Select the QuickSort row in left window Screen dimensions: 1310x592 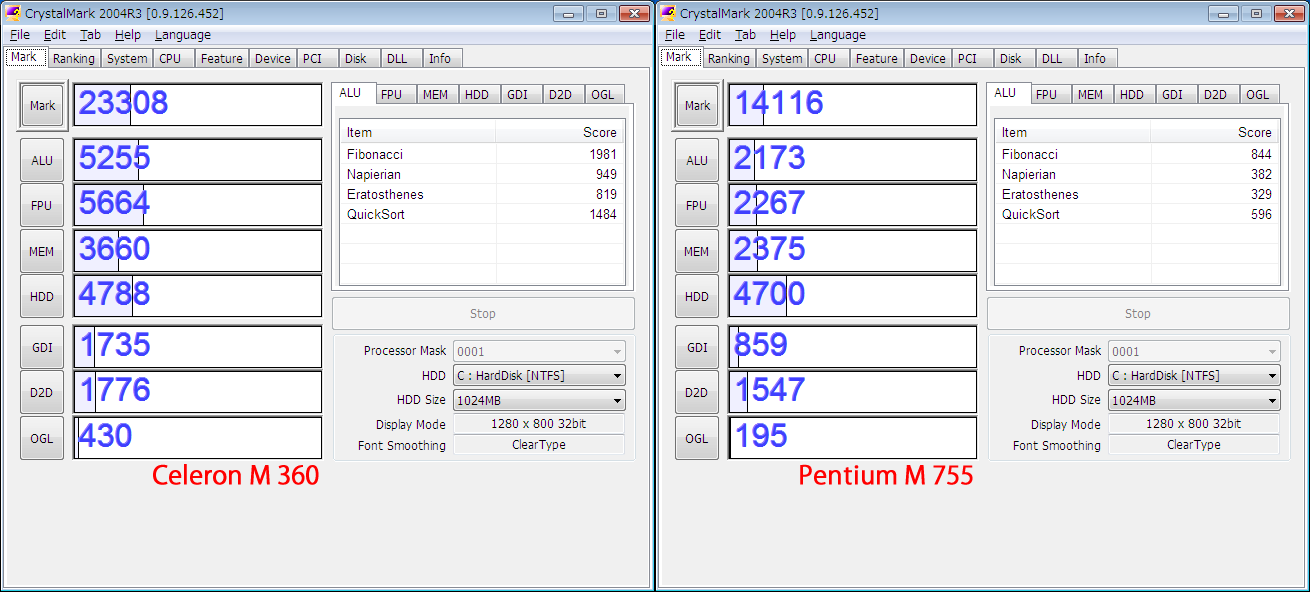482,214
